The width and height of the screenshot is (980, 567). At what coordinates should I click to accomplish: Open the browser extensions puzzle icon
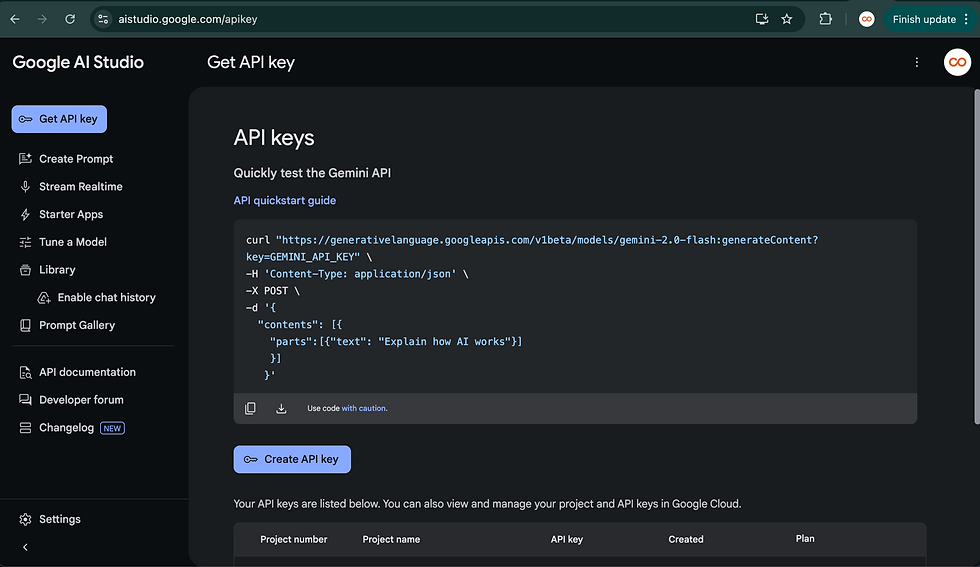click(x=826, y=19)
